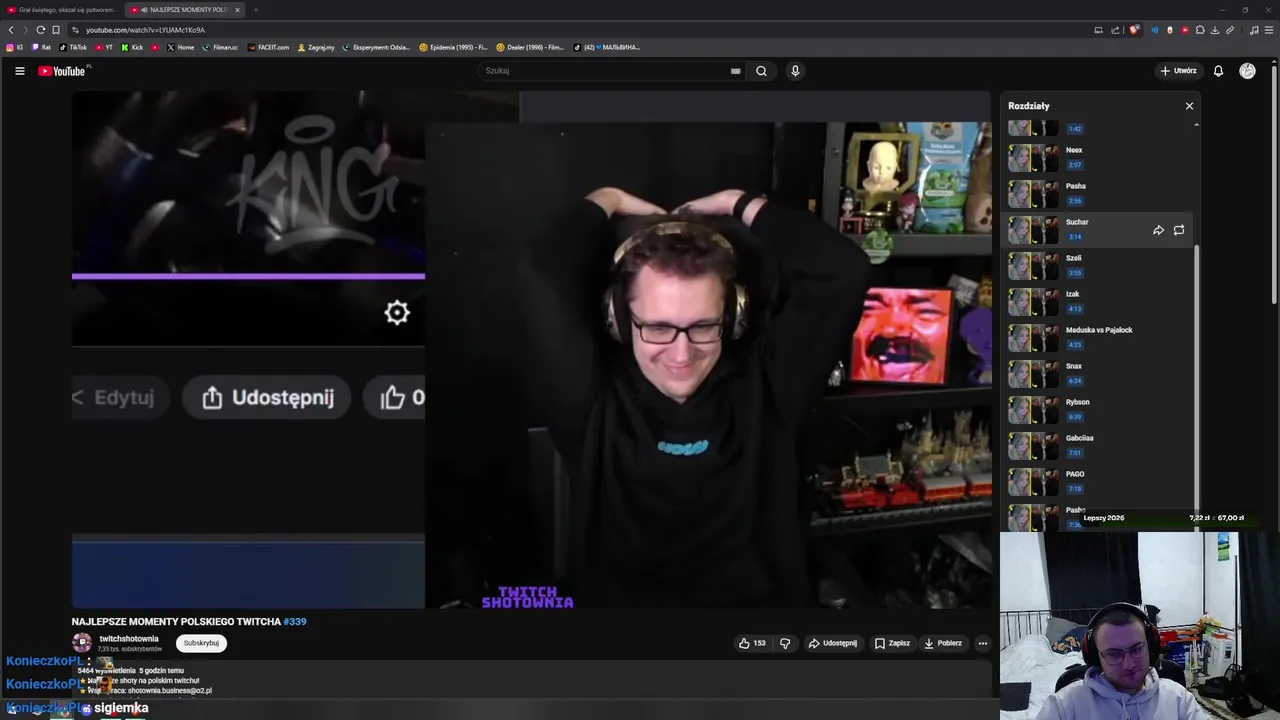Go back in browser history
This screenshot has width=1280, height=720.
[11, 30]
